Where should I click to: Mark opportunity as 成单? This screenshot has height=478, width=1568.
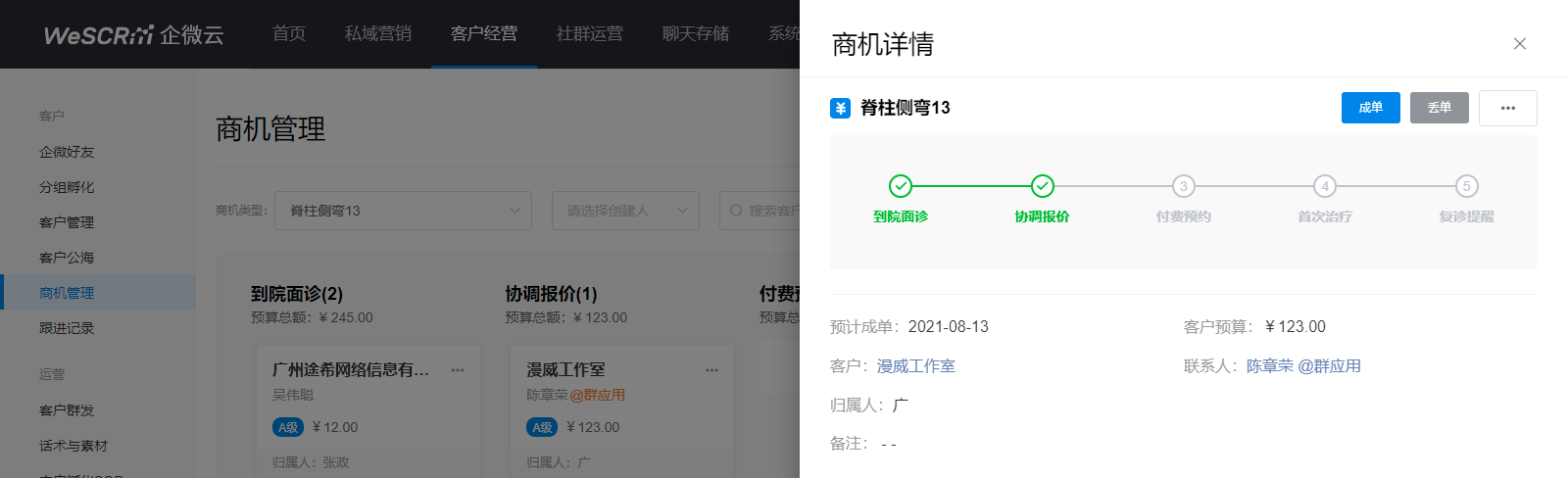(x=1370, y=108)
